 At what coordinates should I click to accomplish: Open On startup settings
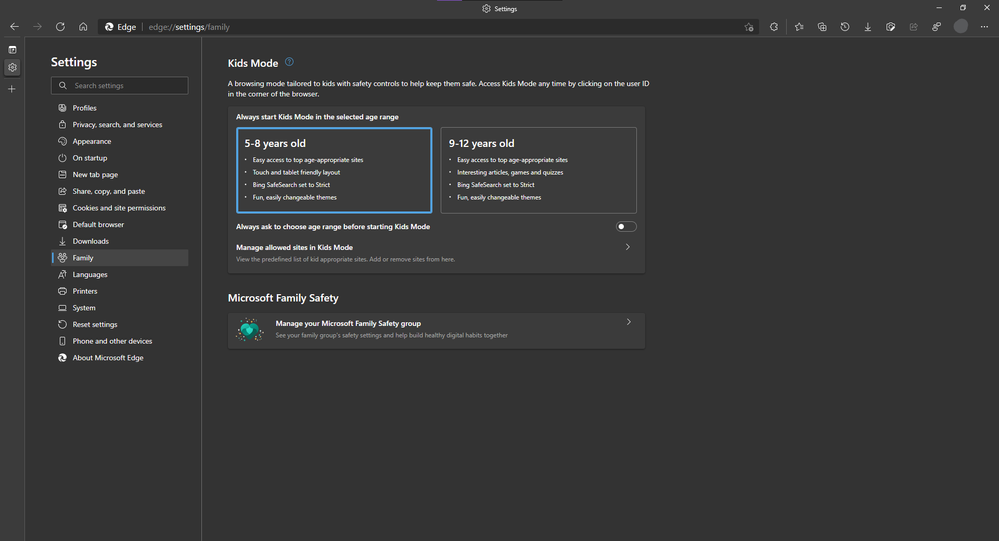(120, 158)
